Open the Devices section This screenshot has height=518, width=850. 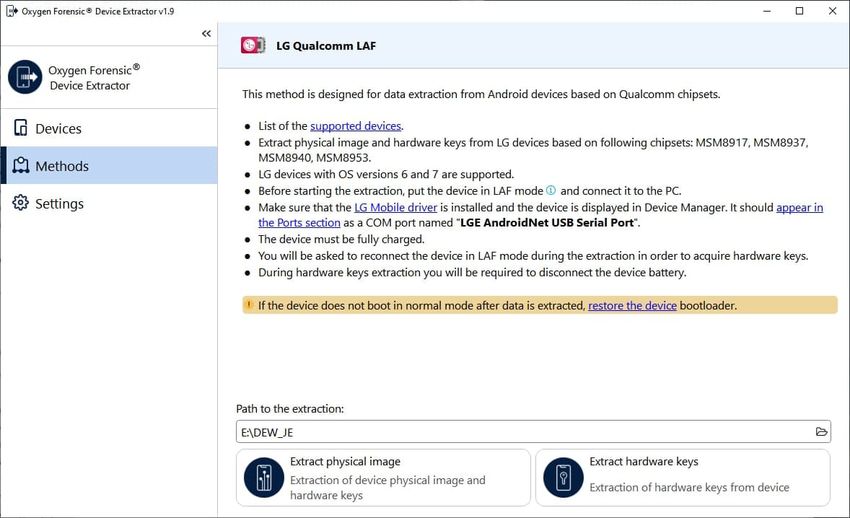[109, 128]
